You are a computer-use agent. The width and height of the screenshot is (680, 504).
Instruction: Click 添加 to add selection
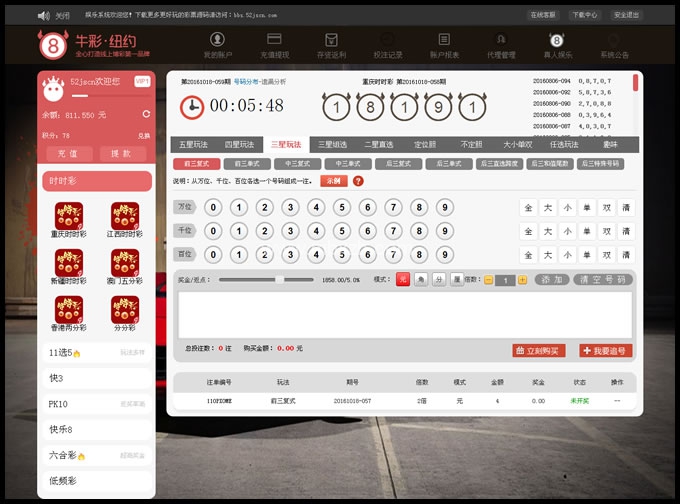point(552,280)
